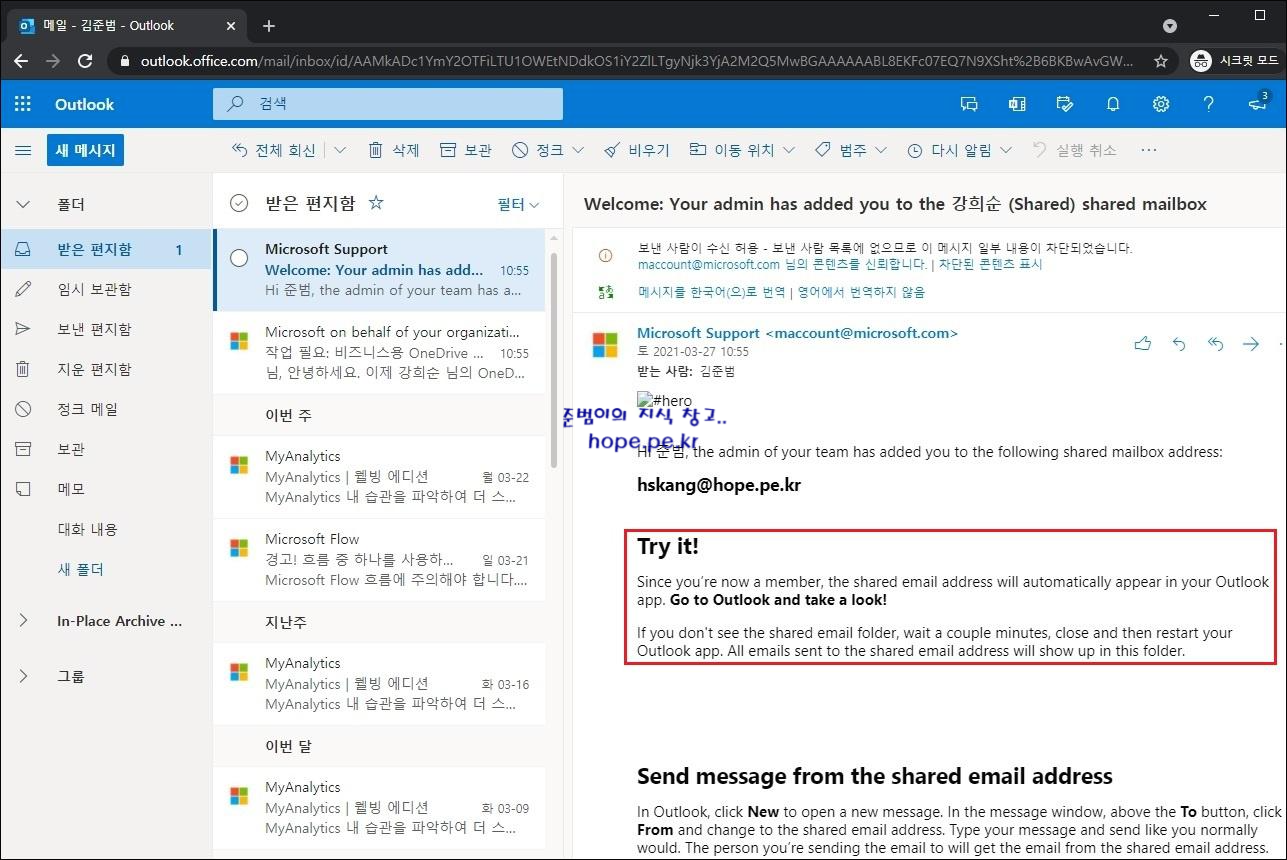Image resolution: width=1287 pixels, height=860 pixels.
Task: Open 임시 보관함 drafts folder
Action: (x=106, y=290)
